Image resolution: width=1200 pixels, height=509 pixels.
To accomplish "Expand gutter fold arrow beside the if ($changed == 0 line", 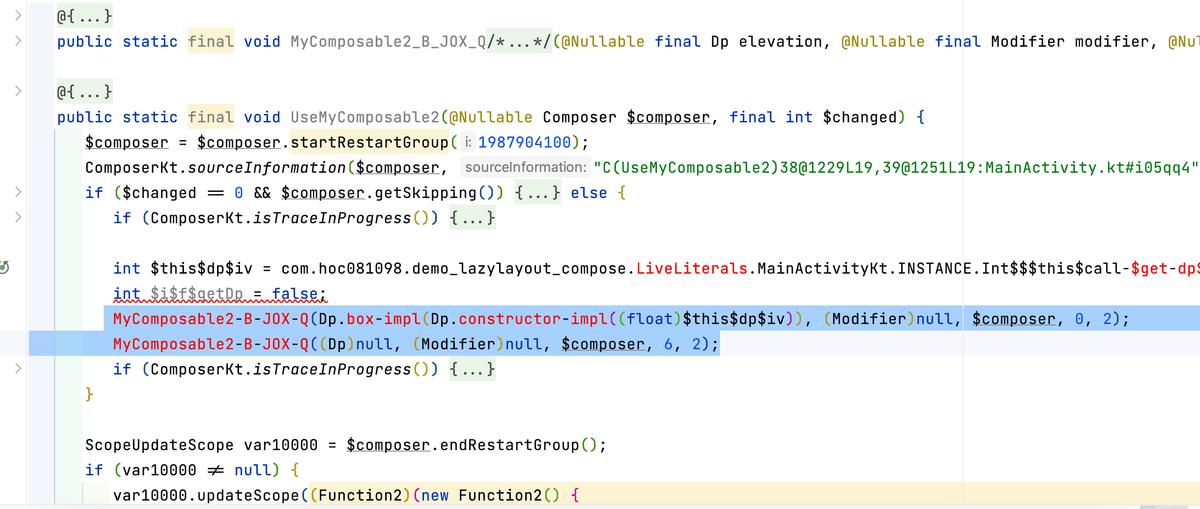I will pyautogui.click(x=18, y=192).
